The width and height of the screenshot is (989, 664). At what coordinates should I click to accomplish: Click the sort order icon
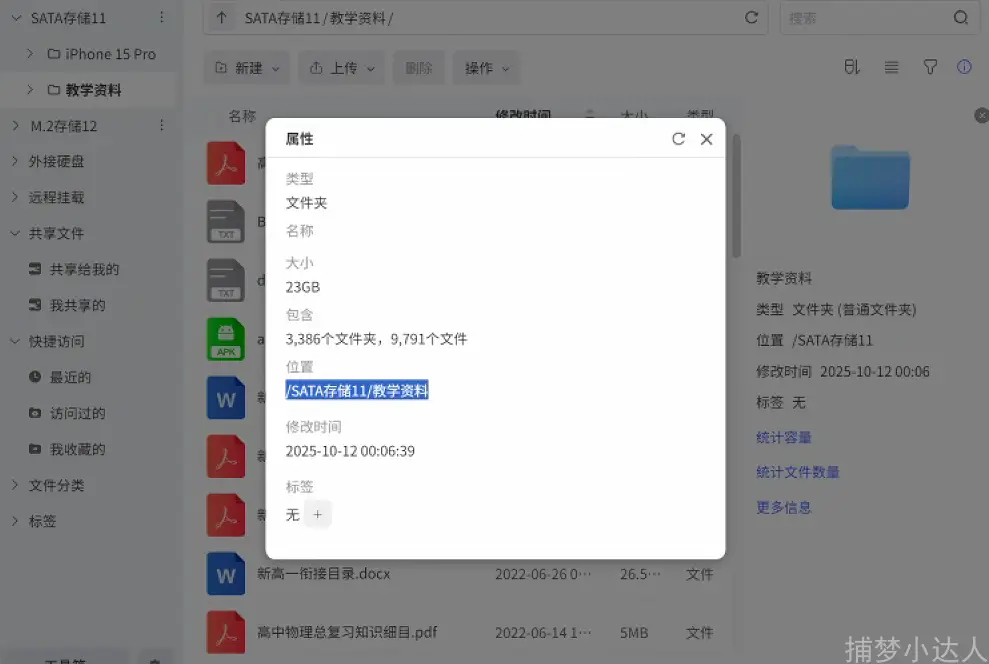coord(851,67)
